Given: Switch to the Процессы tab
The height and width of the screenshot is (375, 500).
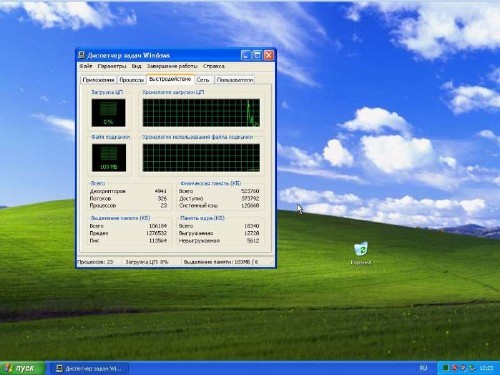Looking at the screenshot, I should pyautogui.click(x=132, y=80).
